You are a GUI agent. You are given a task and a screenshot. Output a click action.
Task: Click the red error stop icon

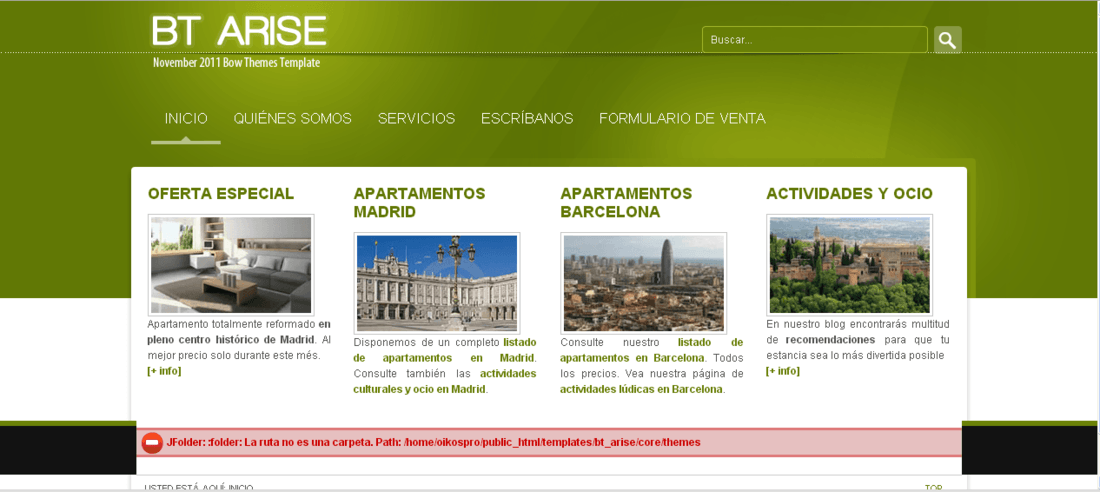[152, 443]
